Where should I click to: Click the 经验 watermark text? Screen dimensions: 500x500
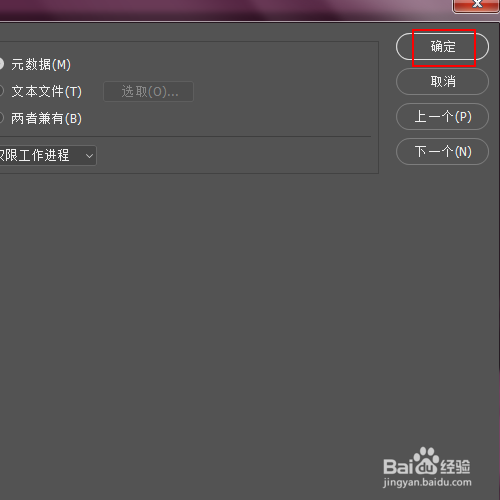click(x=455, y=466)
